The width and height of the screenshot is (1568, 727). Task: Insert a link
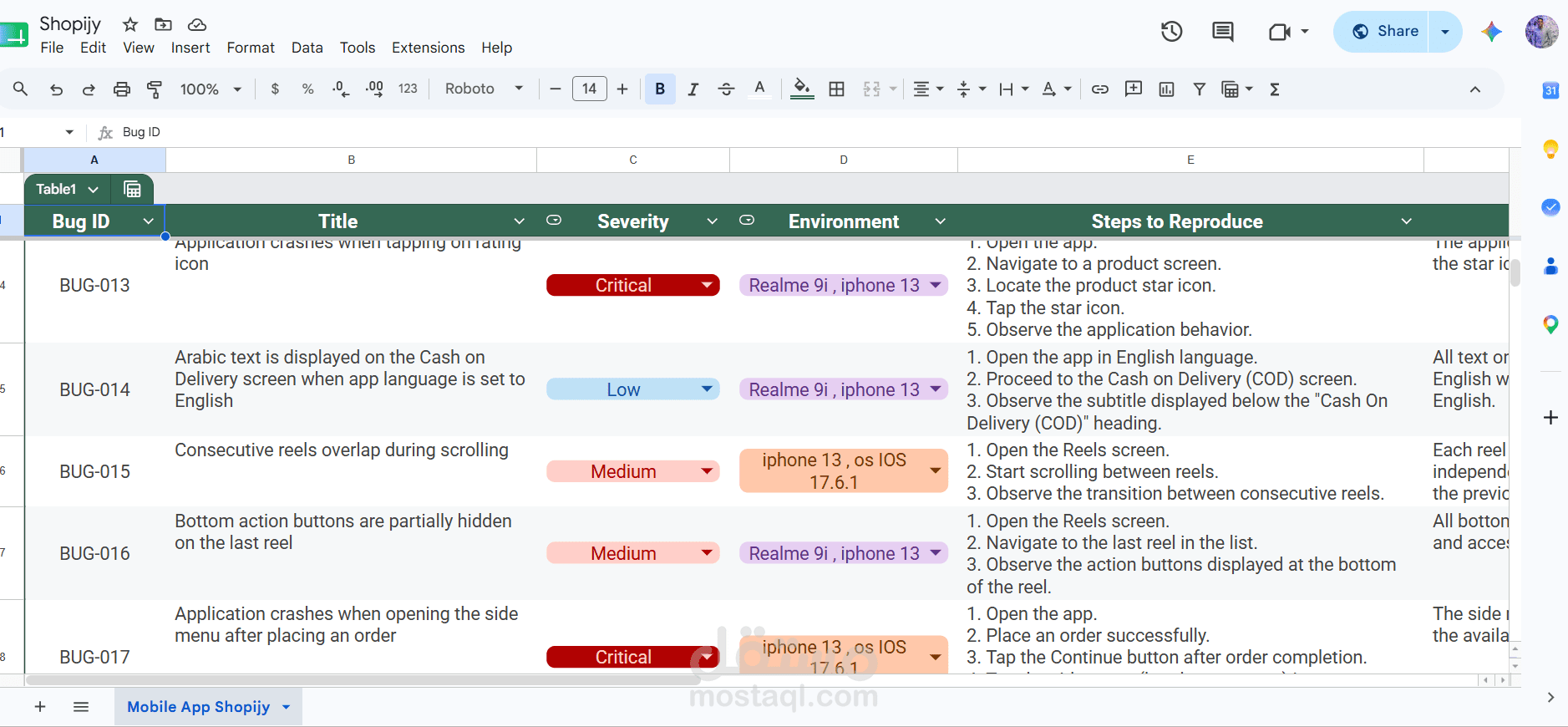pos(1100,89)
